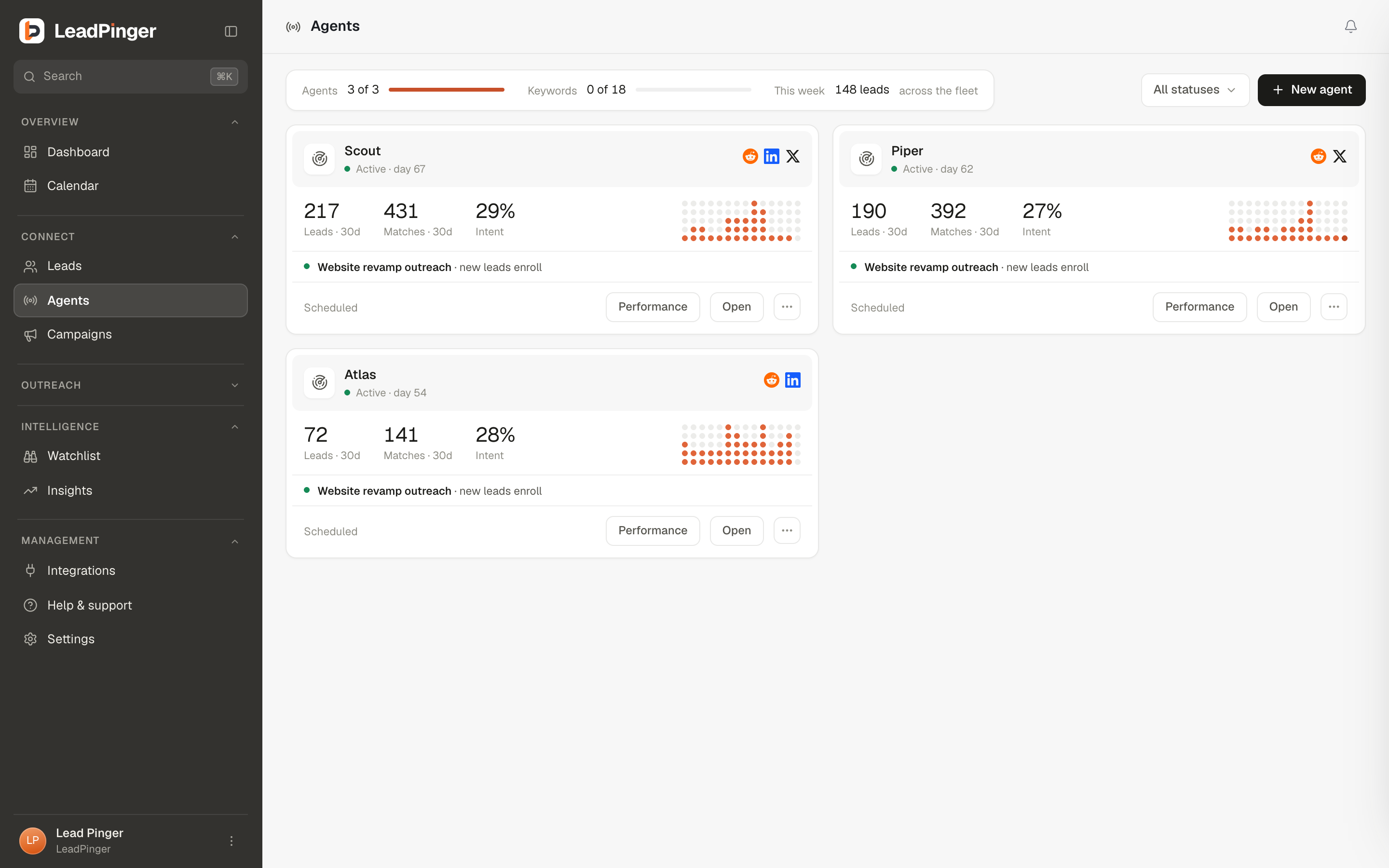Click LinkedIn icon on Atlas card
This screenshot has height=868, width=1389.
(x=793, y=380)
